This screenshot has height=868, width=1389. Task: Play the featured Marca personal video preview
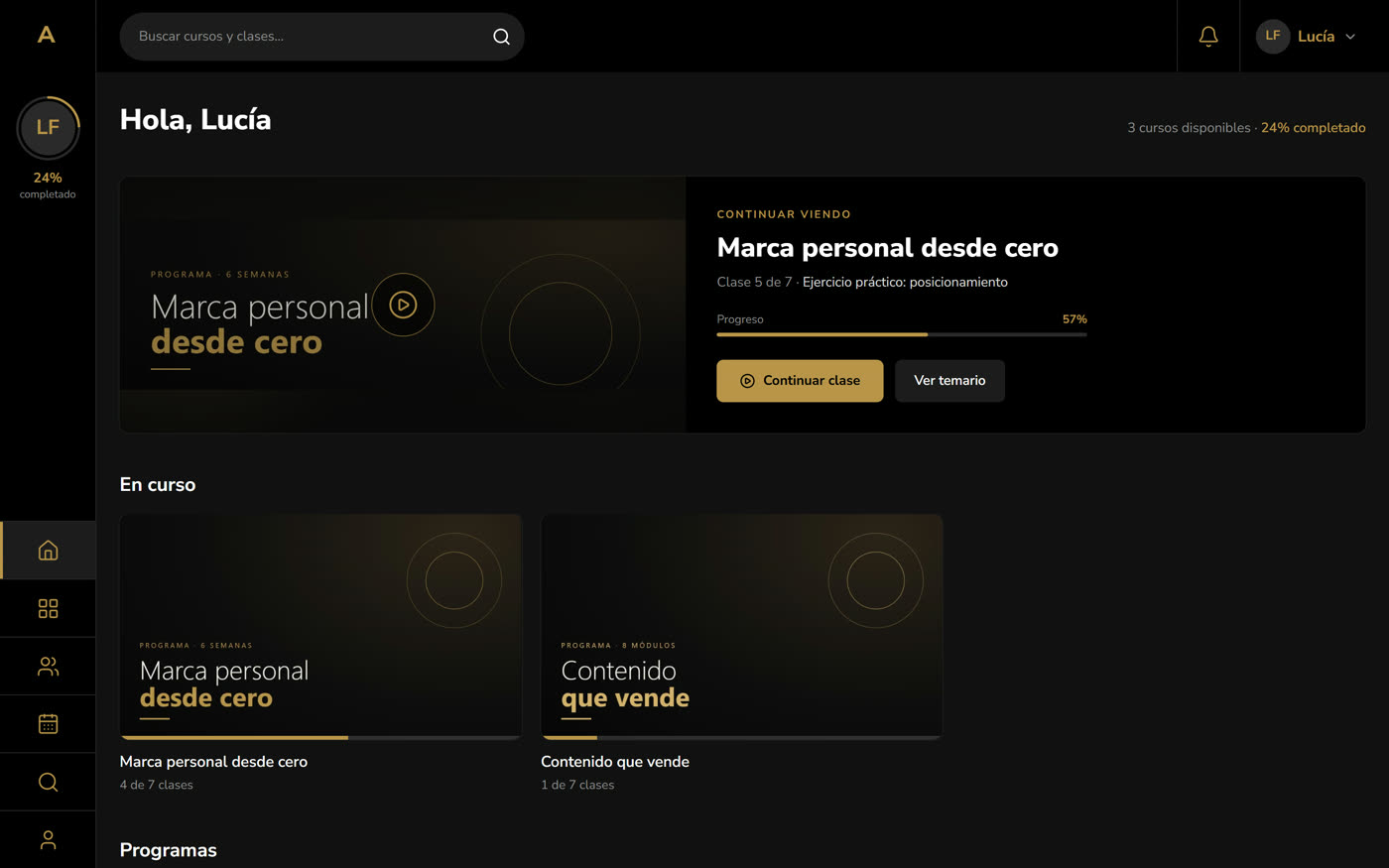click(x=403, y=305)
